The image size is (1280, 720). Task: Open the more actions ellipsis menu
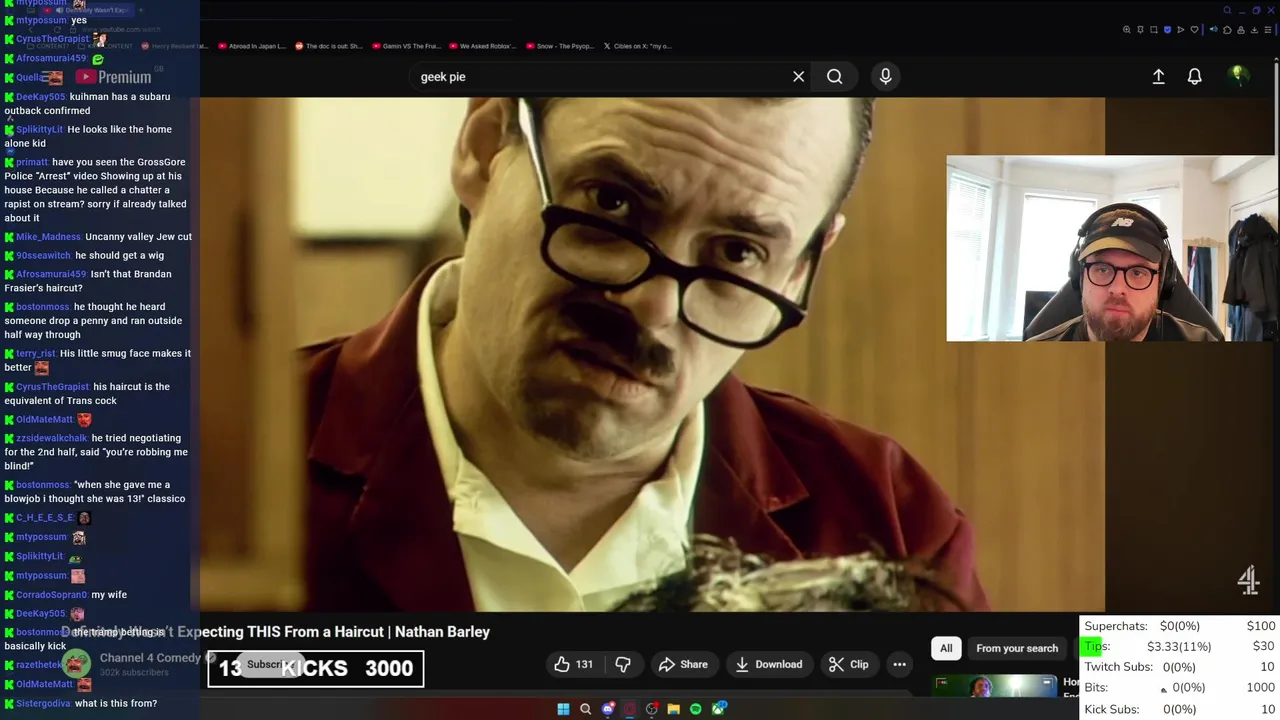899,664
